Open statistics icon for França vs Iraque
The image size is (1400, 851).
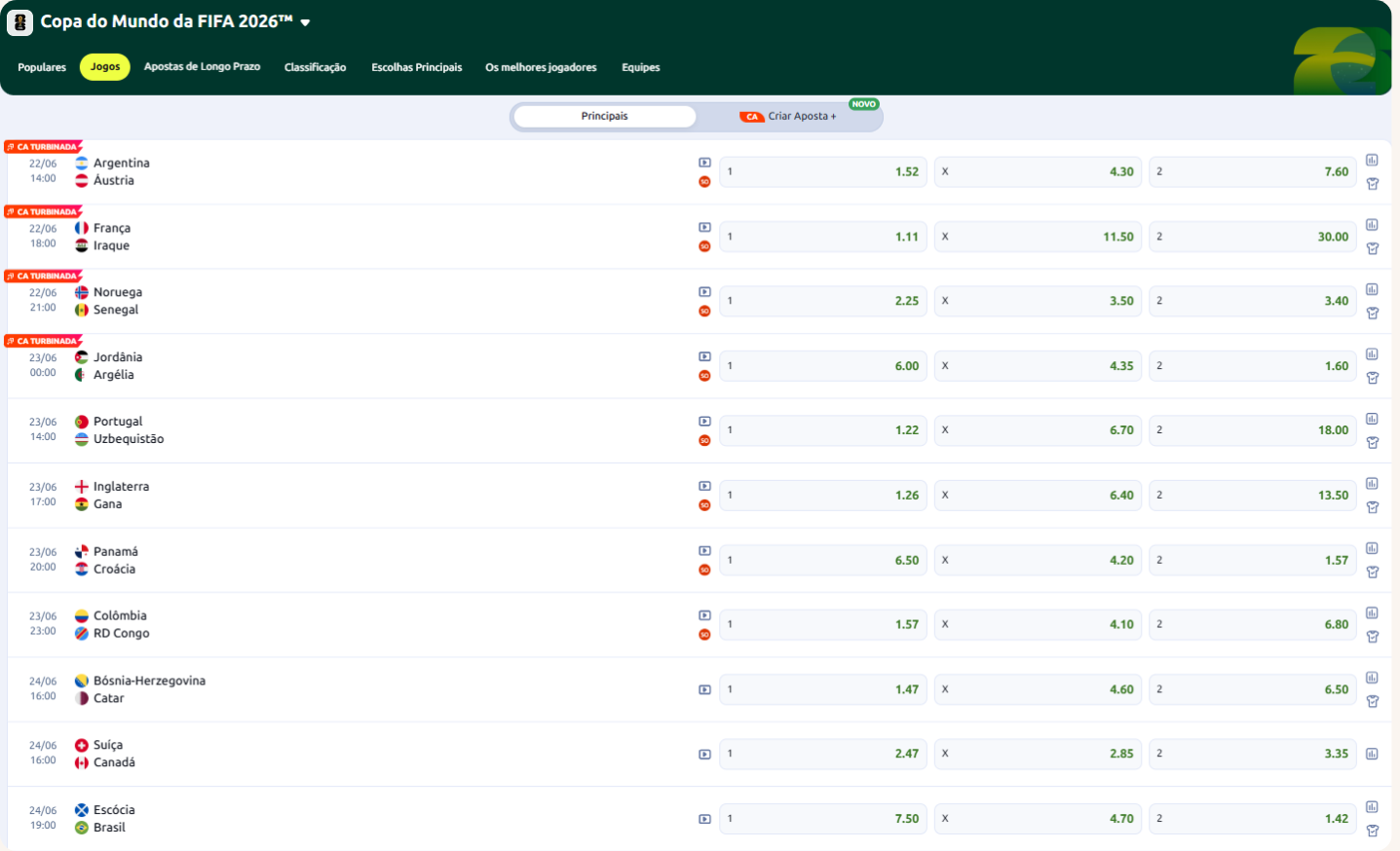(1372, 225)
